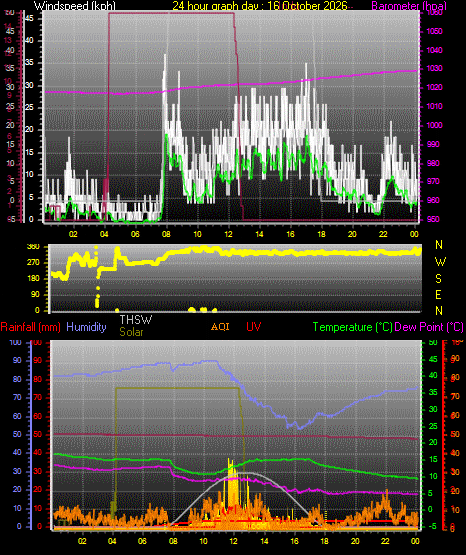The image size is (466, 555).
Task: Click the green '-5' temperature axis value
Action: [x=432, y=526]
